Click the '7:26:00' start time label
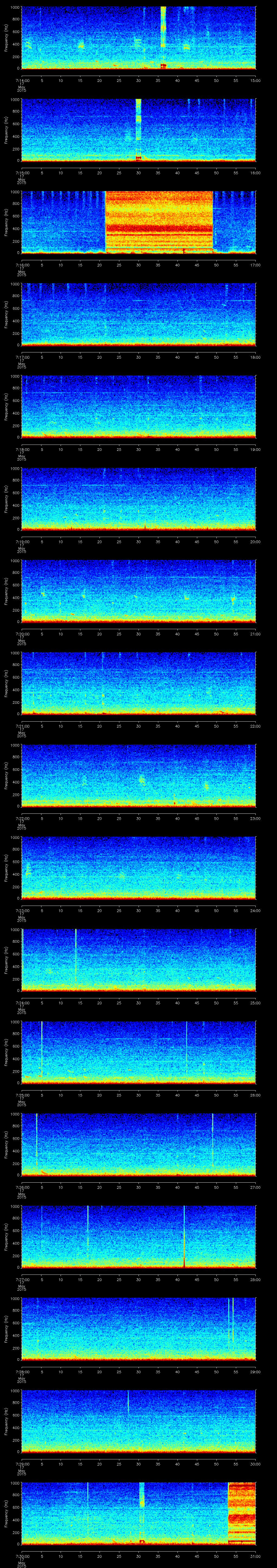The height and width of the screenshot is (1568, 277). pyautogui.click(x=22, y=1187)
